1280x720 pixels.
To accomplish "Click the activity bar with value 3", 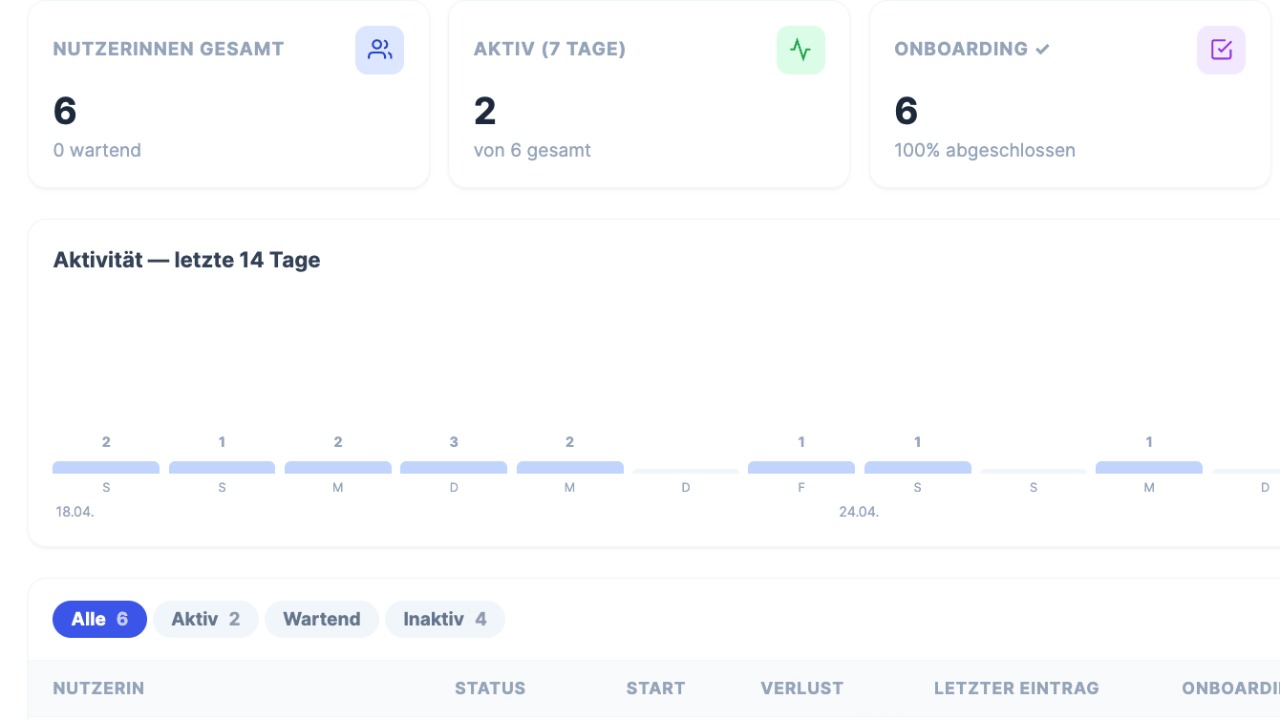I will tap(454, 467).
